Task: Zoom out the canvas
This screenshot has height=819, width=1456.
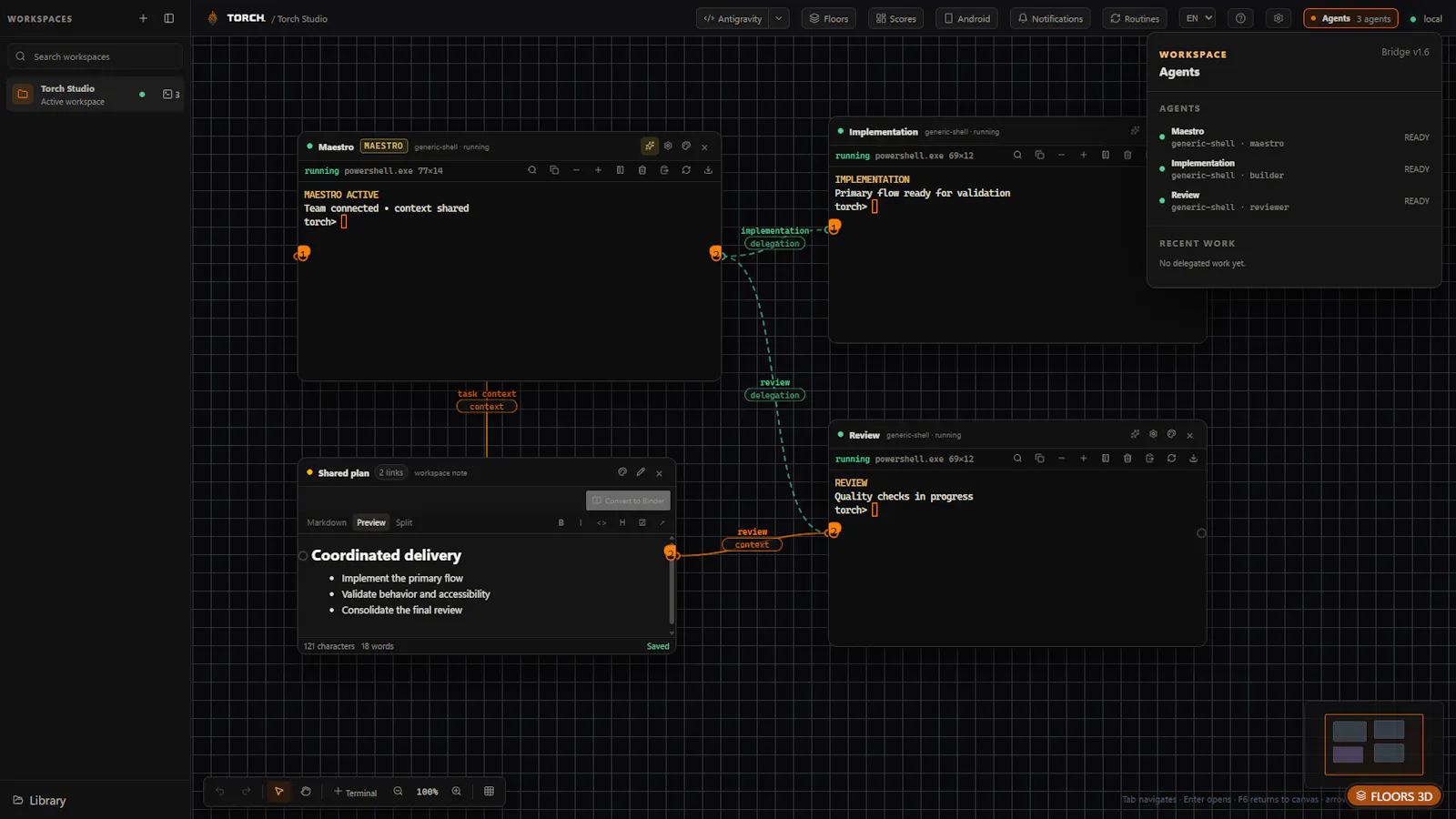Action: click(x=398, y=792)
